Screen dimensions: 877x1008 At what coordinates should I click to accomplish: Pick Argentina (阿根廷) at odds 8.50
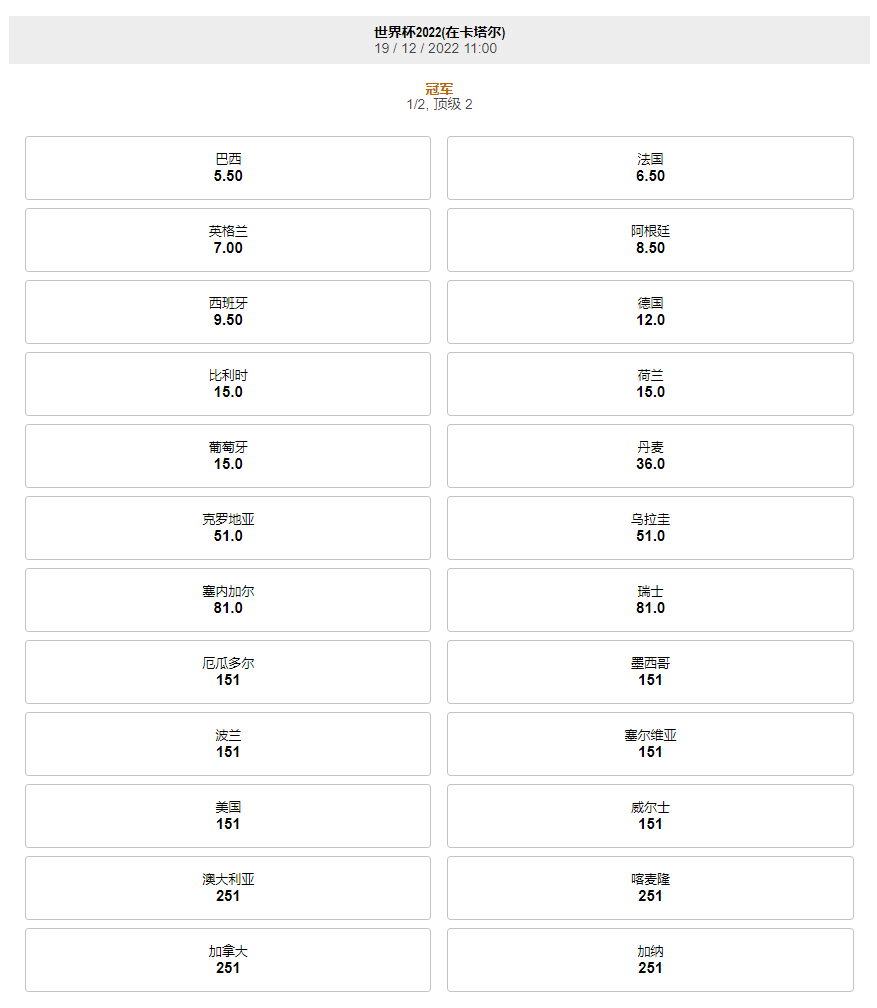pos(650,240)
